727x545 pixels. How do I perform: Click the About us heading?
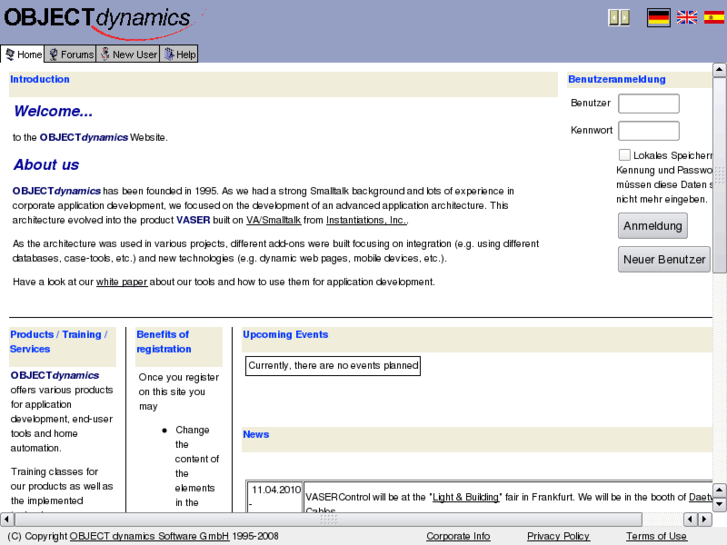coord(46,165)
